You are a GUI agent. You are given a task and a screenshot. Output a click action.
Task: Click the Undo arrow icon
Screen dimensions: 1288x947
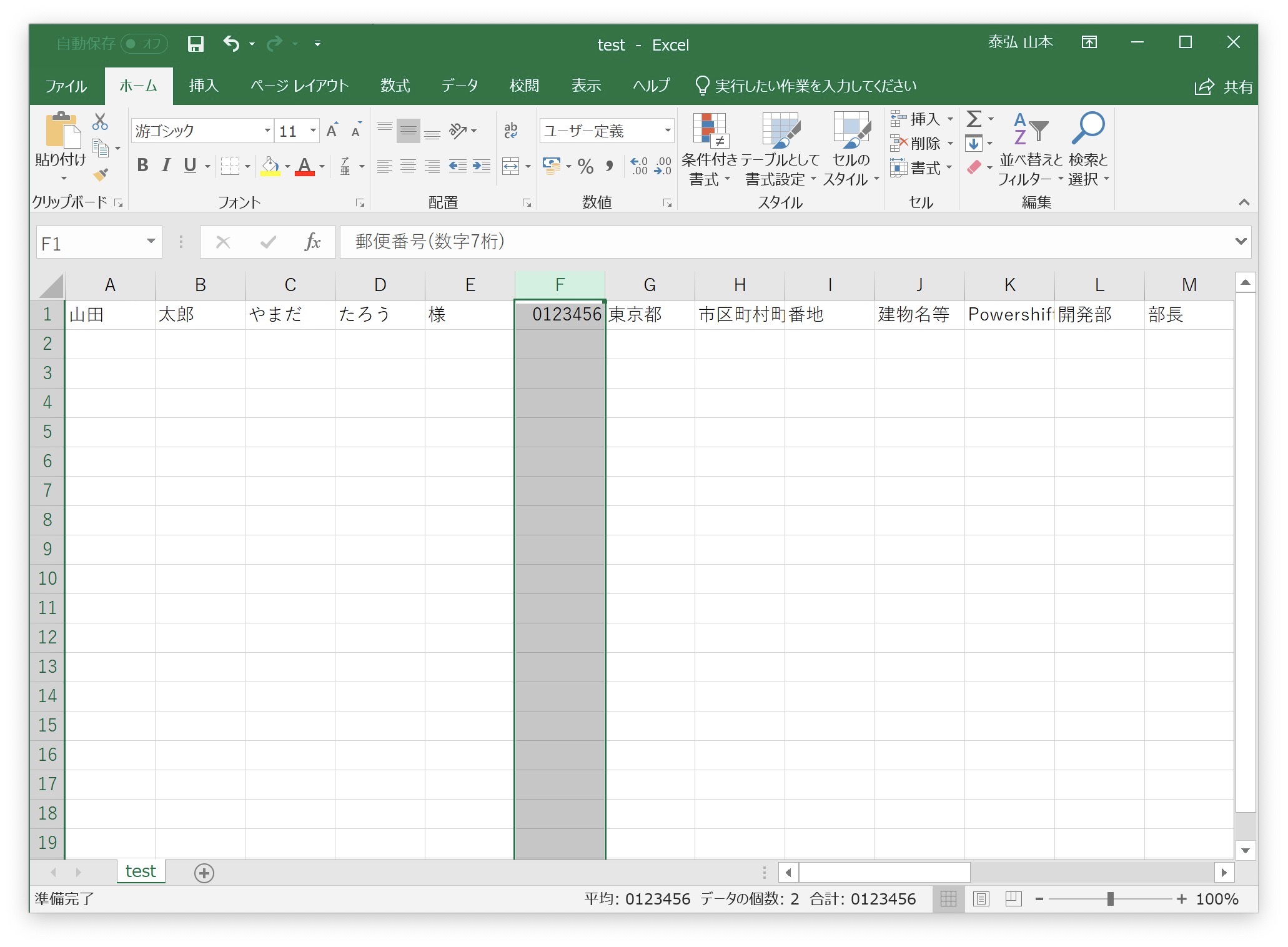click(231, 44)
